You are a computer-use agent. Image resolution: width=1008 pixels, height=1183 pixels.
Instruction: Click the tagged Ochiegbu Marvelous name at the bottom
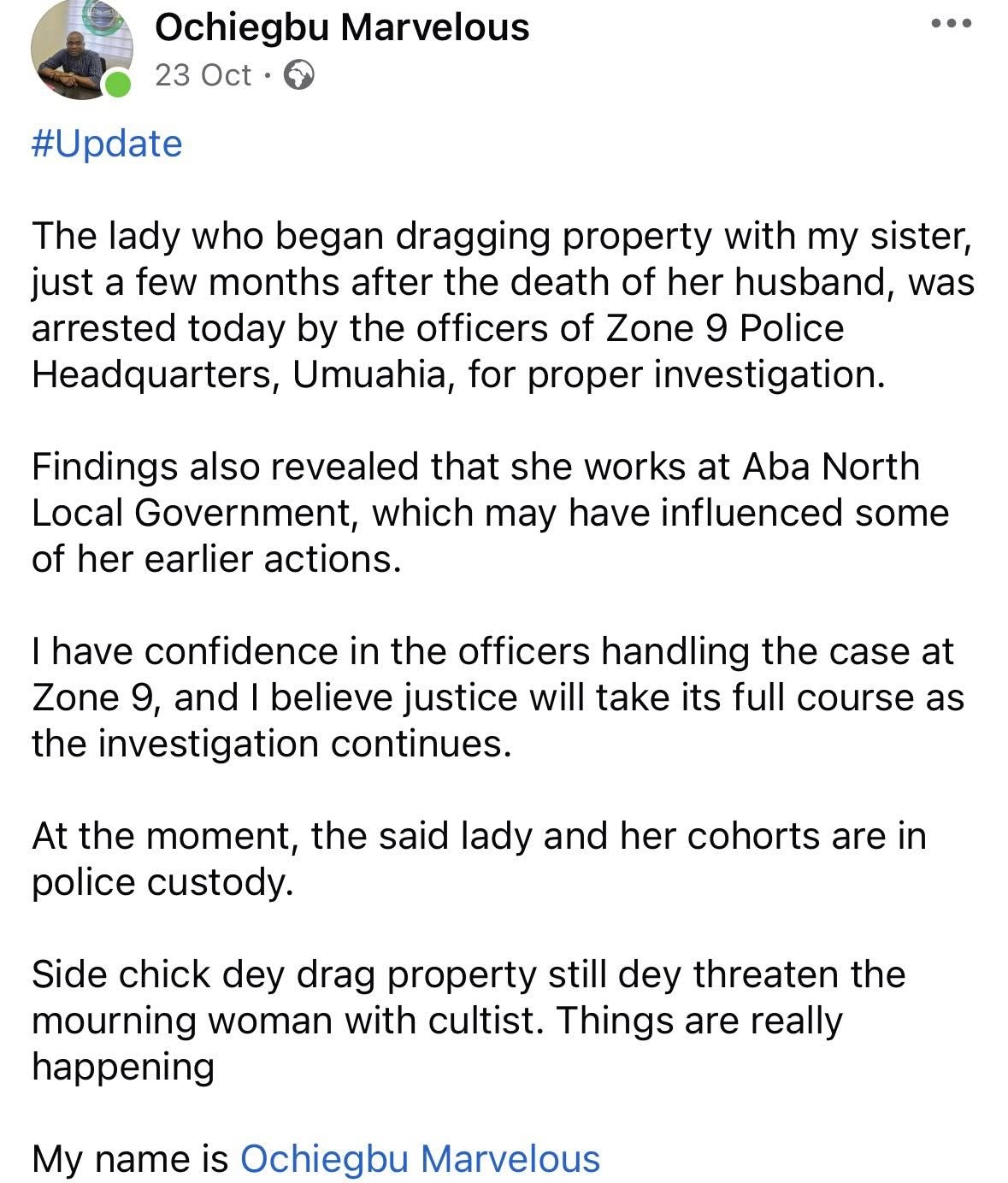pos(420,1159)
